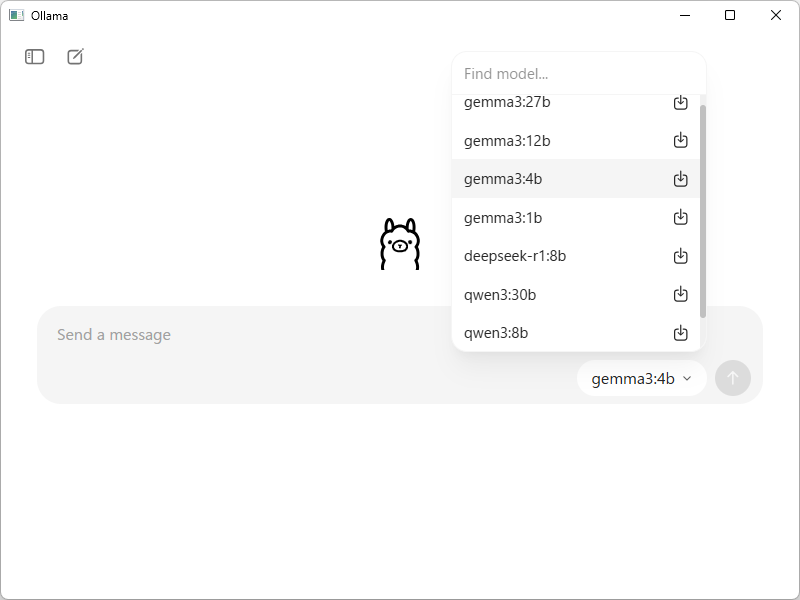
Task: Toggle the sidebar panel icon
Action: click(x=35, y=57)
